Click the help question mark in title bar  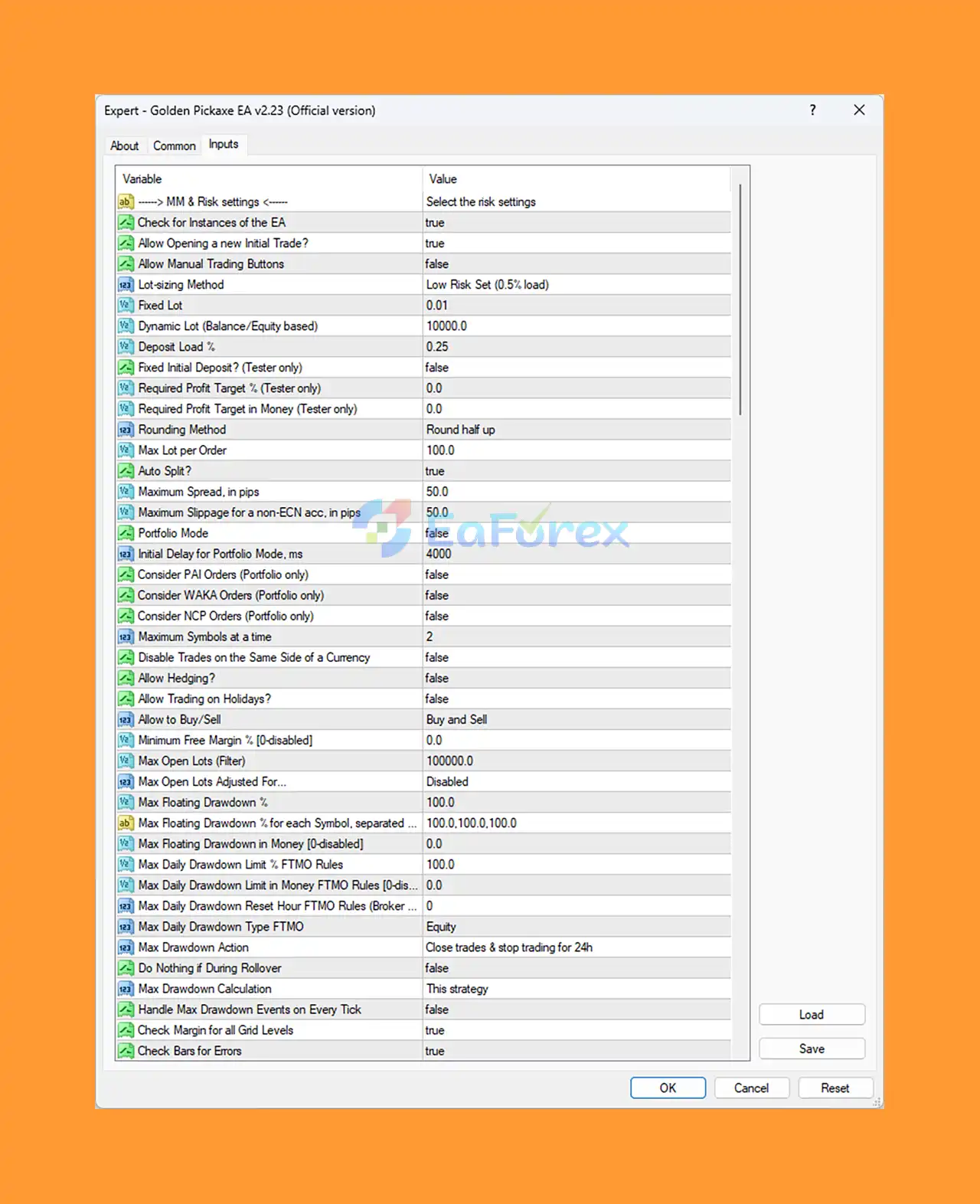(812, 110)
